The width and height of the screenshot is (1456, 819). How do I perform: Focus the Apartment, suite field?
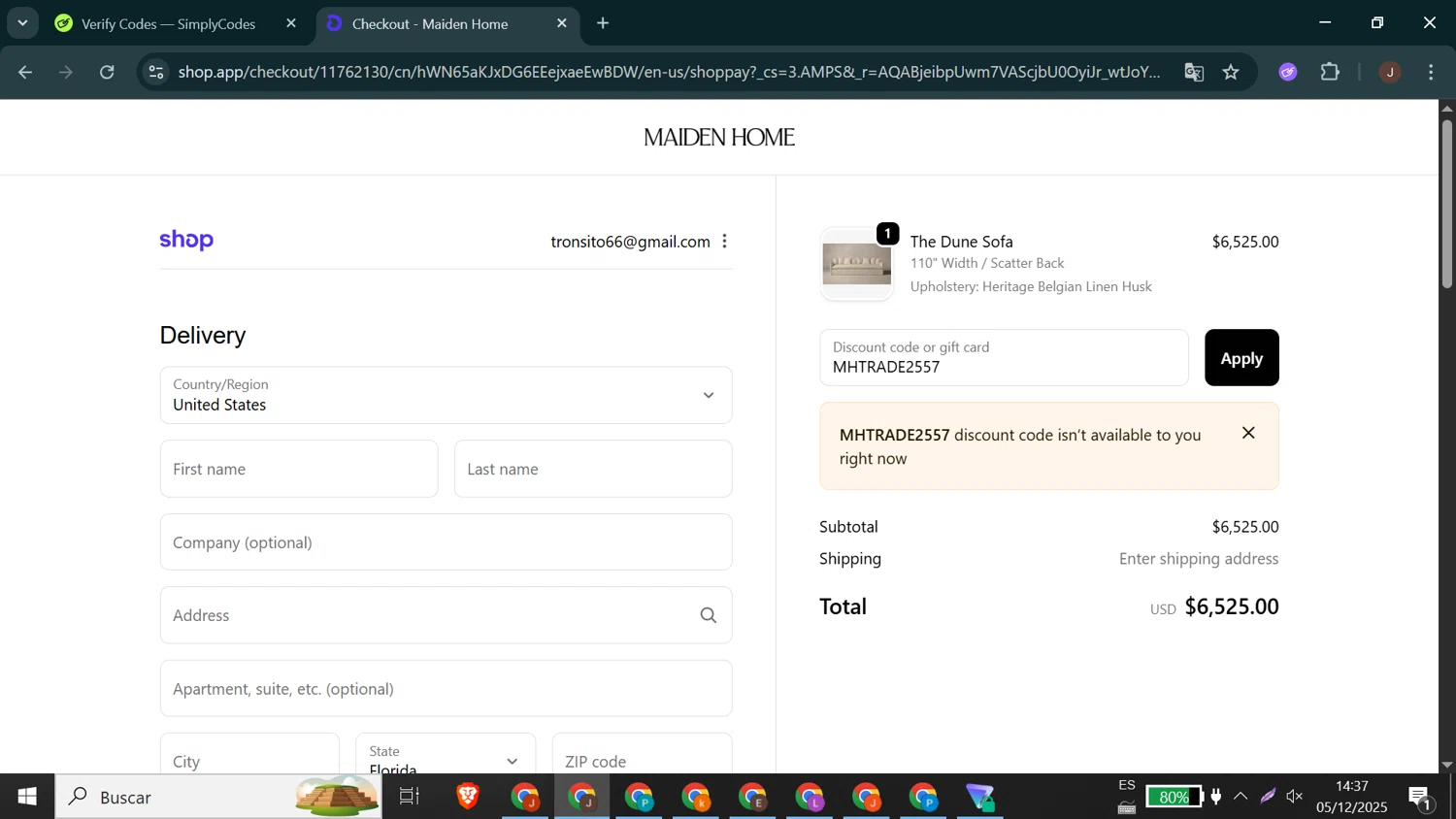coord(446,689)
